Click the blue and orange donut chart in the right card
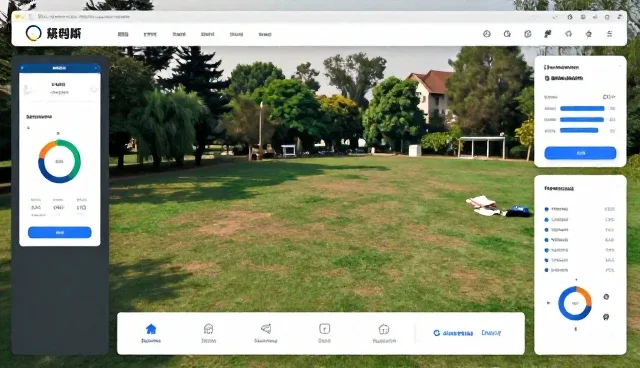Viewport: 640px width, 368px height. 575,303
